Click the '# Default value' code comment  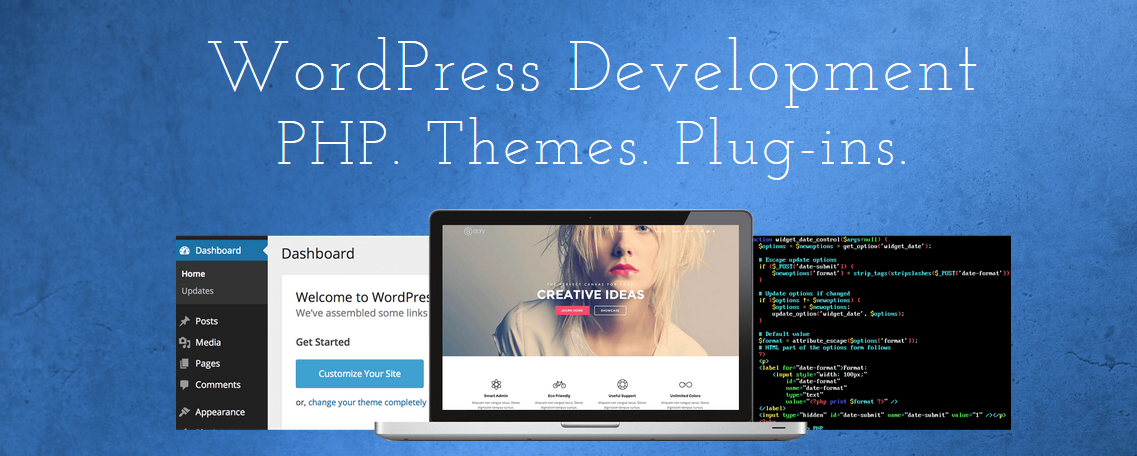click(x=782, y=333)
